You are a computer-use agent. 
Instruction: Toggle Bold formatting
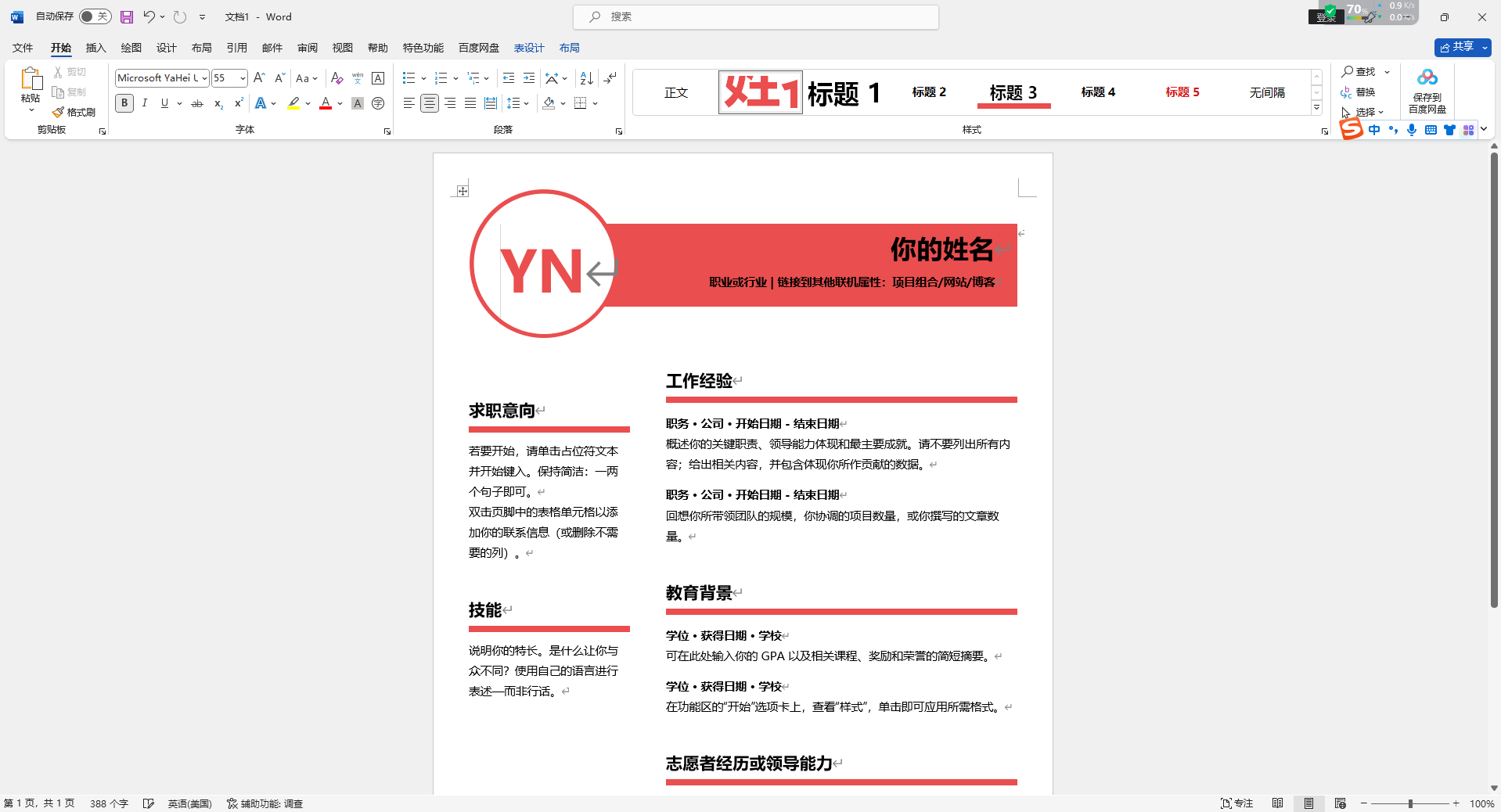point(124,103)
